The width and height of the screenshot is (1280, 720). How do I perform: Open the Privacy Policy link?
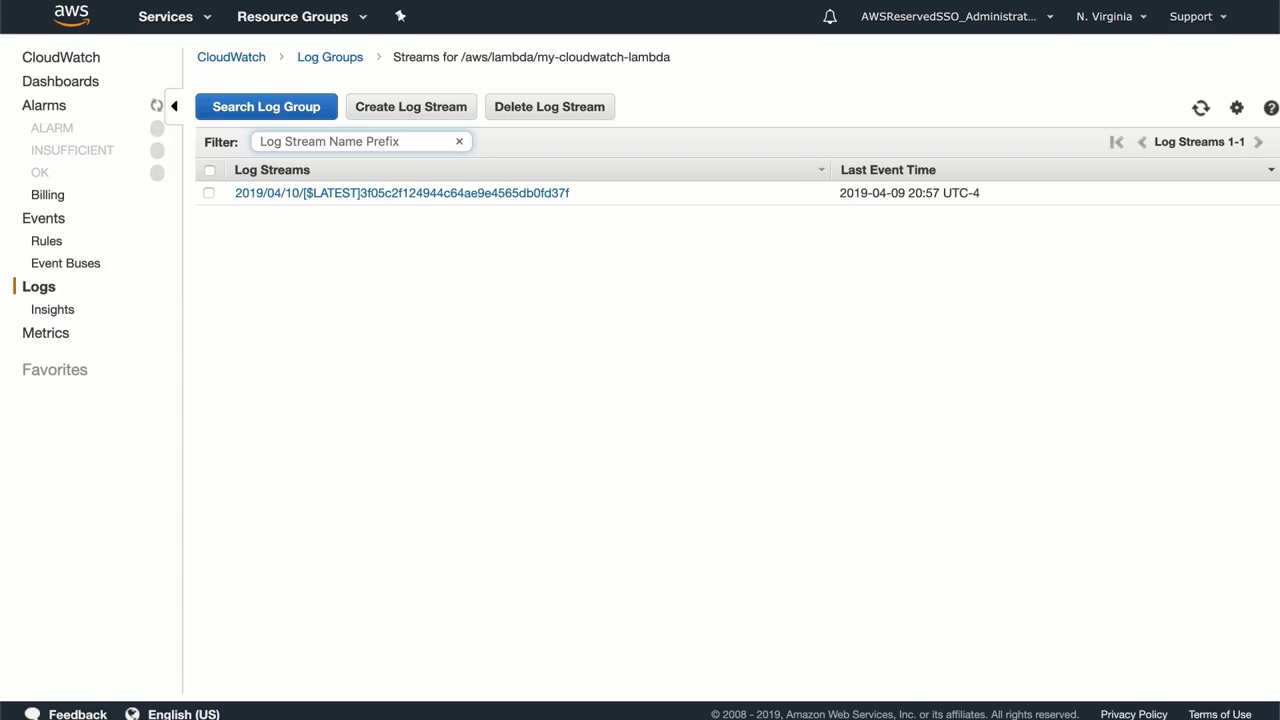tap(1134, 714)
